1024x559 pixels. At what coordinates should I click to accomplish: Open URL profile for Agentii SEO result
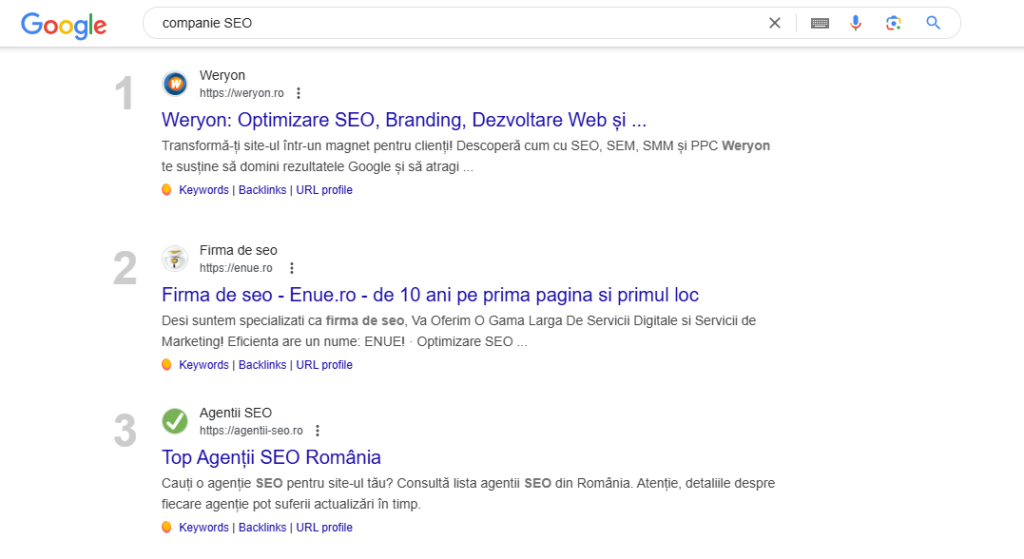tap(324, 527)
